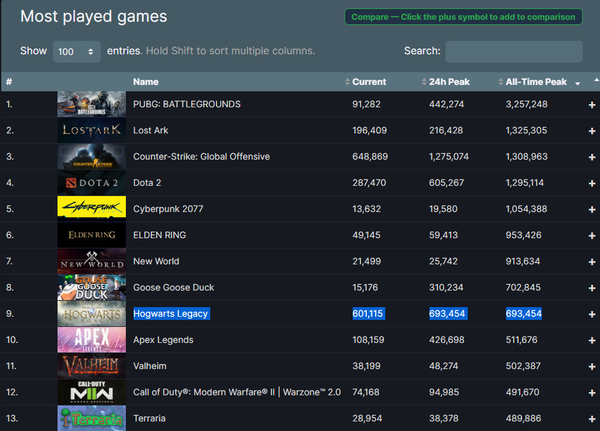The height and width of the screenshot is (431, 600).
Task: Click the 489,886 all-time peak value
Action: [523, 418]
